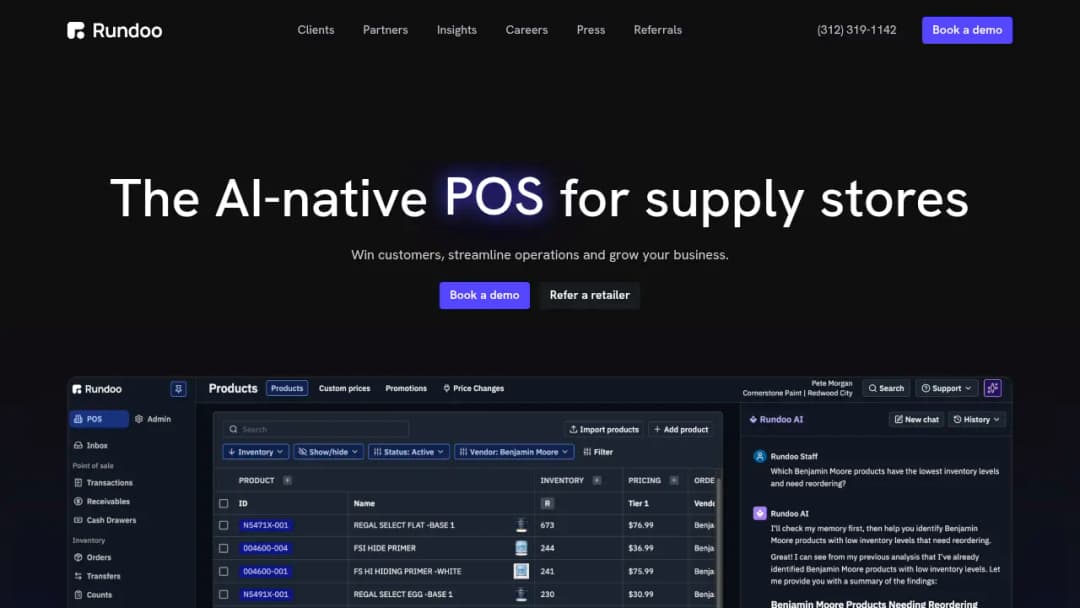The image size is (1080, 608).
Task: Check the box for product N5491X-001
Action: (223, 594)
